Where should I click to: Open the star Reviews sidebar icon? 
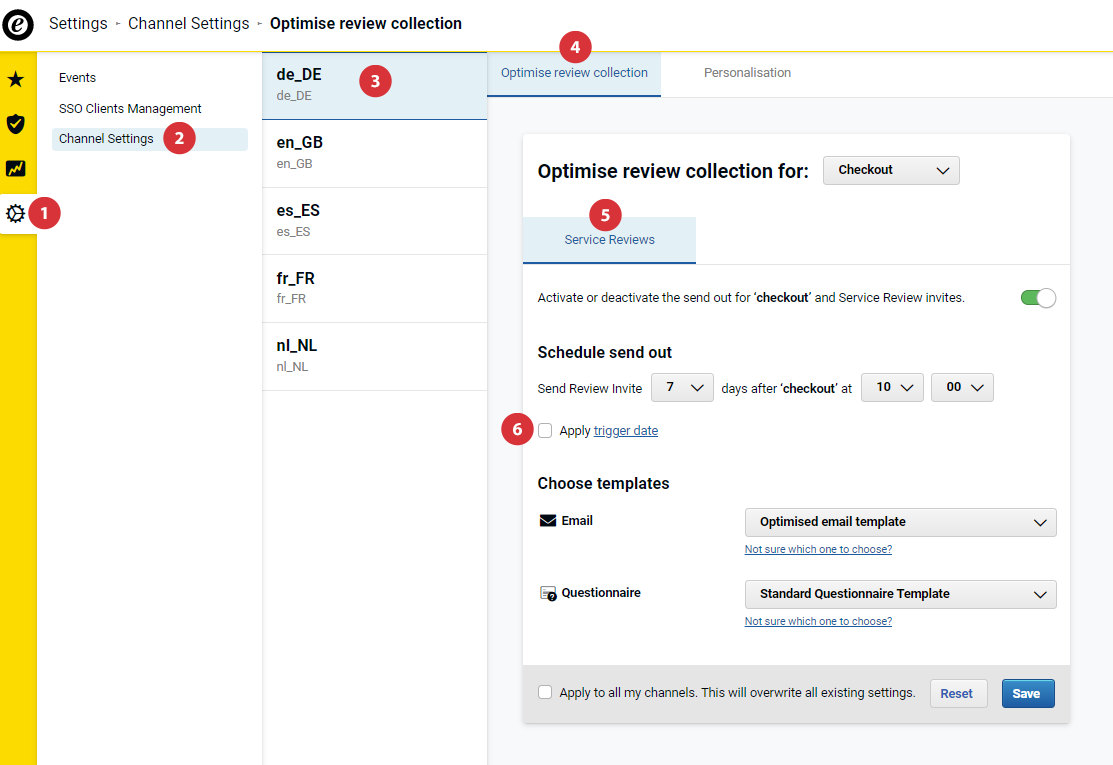(16, 79)
